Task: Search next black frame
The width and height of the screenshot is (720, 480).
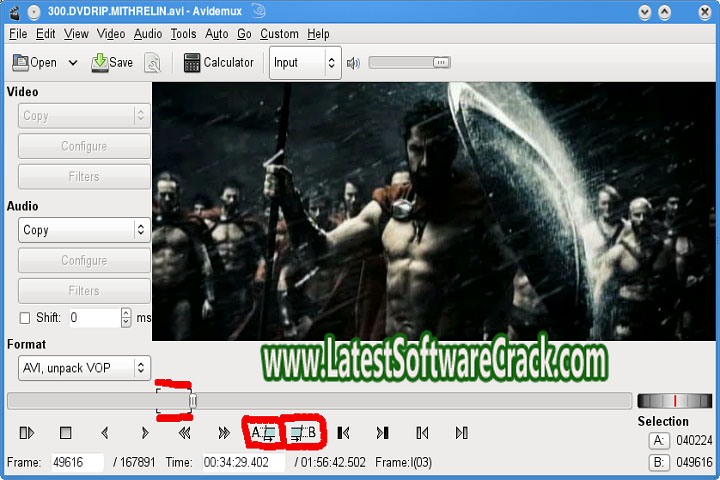Action: (x=382, y=433)
